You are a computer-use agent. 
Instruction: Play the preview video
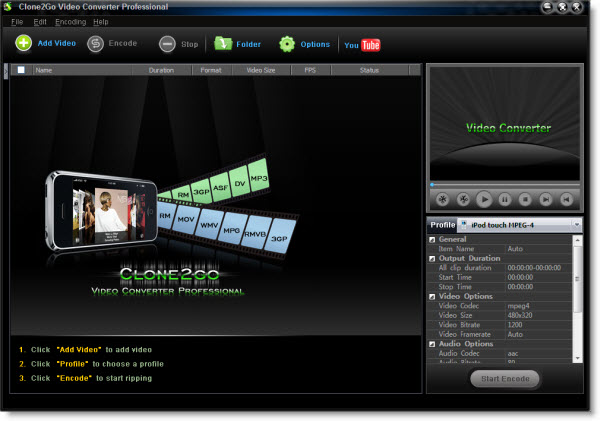pos(484,199)
